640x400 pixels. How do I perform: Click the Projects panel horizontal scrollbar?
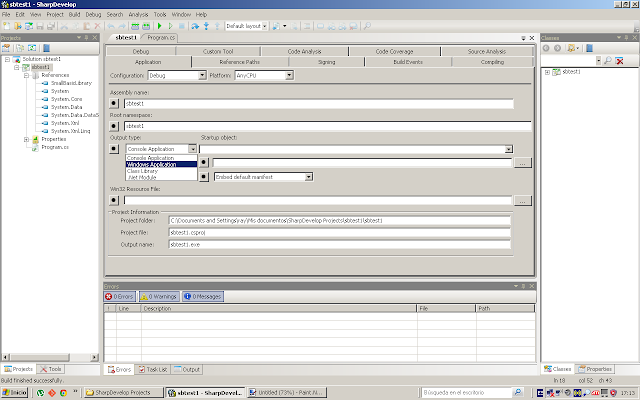50,357
